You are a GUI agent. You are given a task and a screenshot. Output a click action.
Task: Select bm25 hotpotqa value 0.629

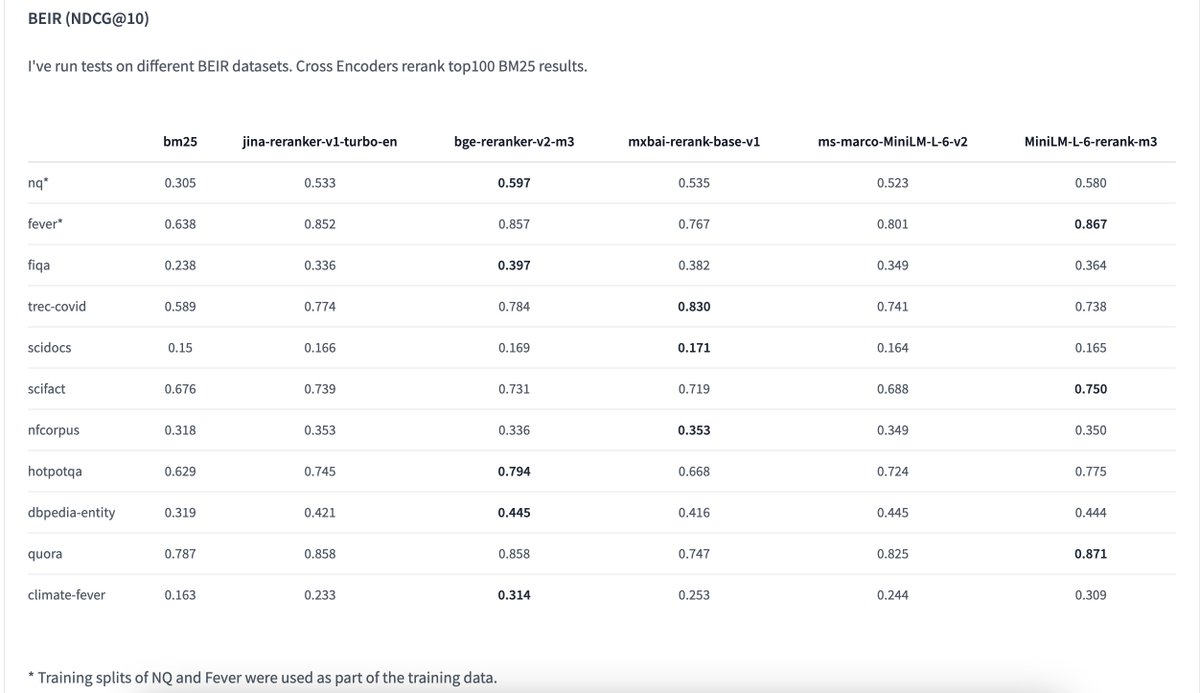[x=180, y=471]
